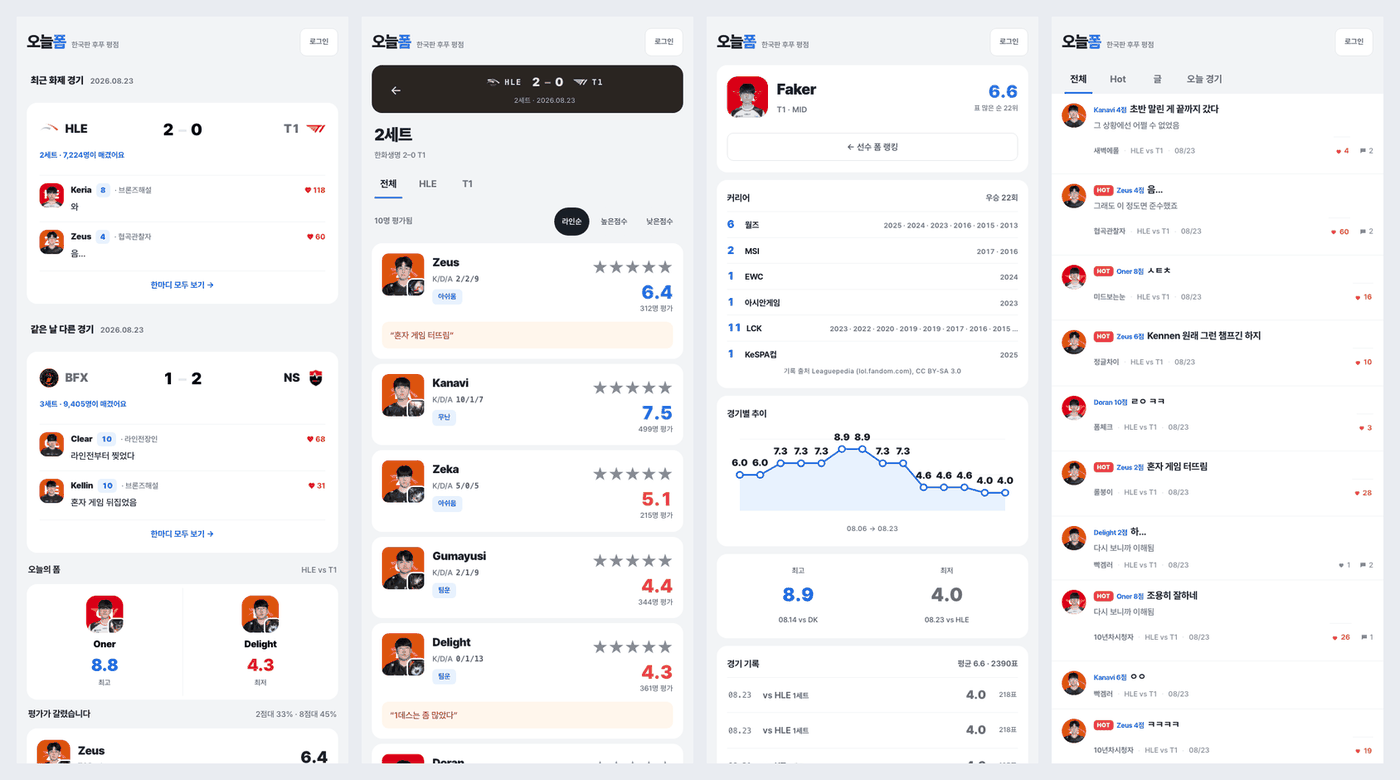Go to 선수 폼 랭킹 from Faker's profile
This screenshot has height=780, width=1400.
pos(872,147)
